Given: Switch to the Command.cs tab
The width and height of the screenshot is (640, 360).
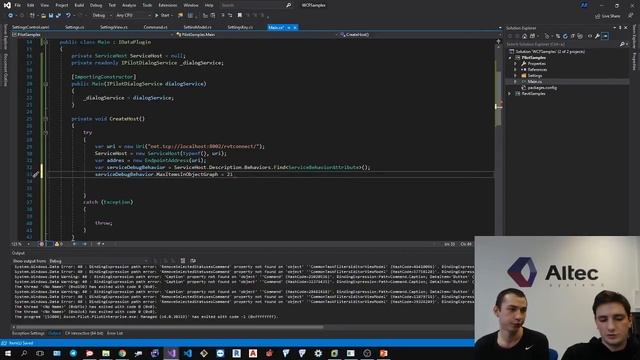Looking at the screenshot, I should pyautogui.click(x=156, y=27).
